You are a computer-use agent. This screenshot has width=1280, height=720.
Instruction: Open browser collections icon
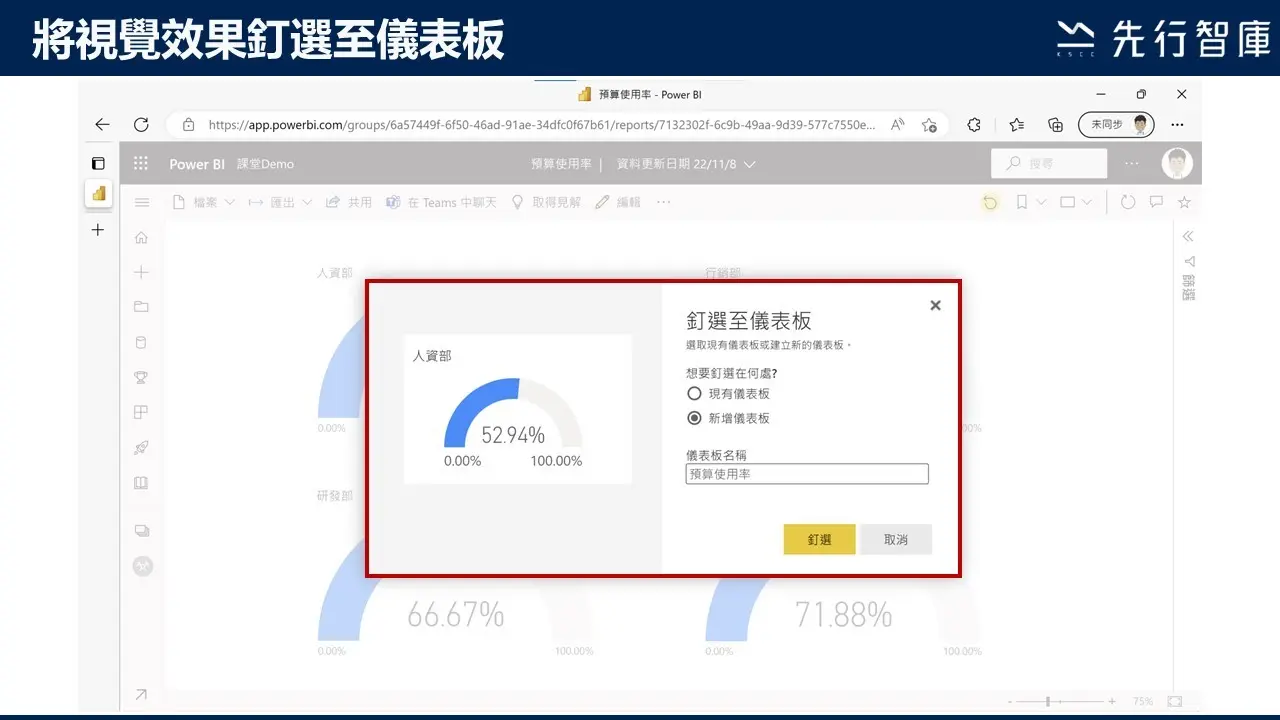(1055, 125)
